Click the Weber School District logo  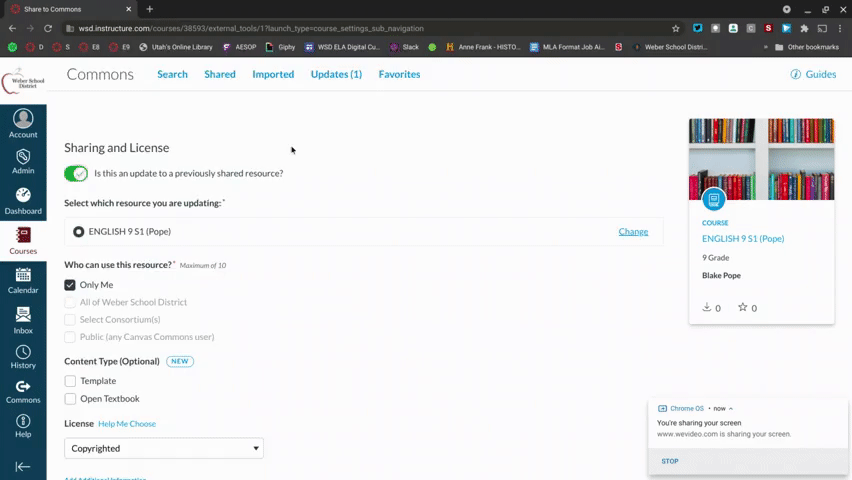pyautogui.click(x=23, y=81)
